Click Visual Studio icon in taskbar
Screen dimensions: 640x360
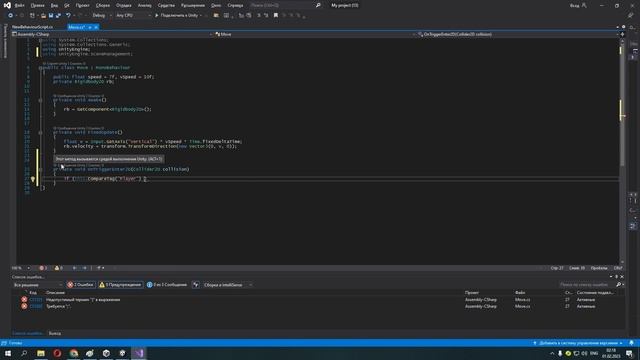pyautogui.click(x=139, y=353)
